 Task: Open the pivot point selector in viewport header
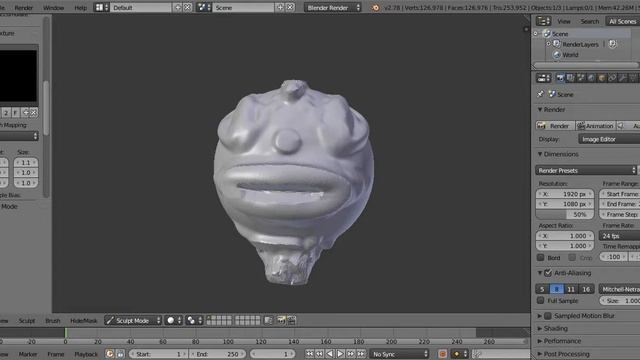tap(195, 320)
